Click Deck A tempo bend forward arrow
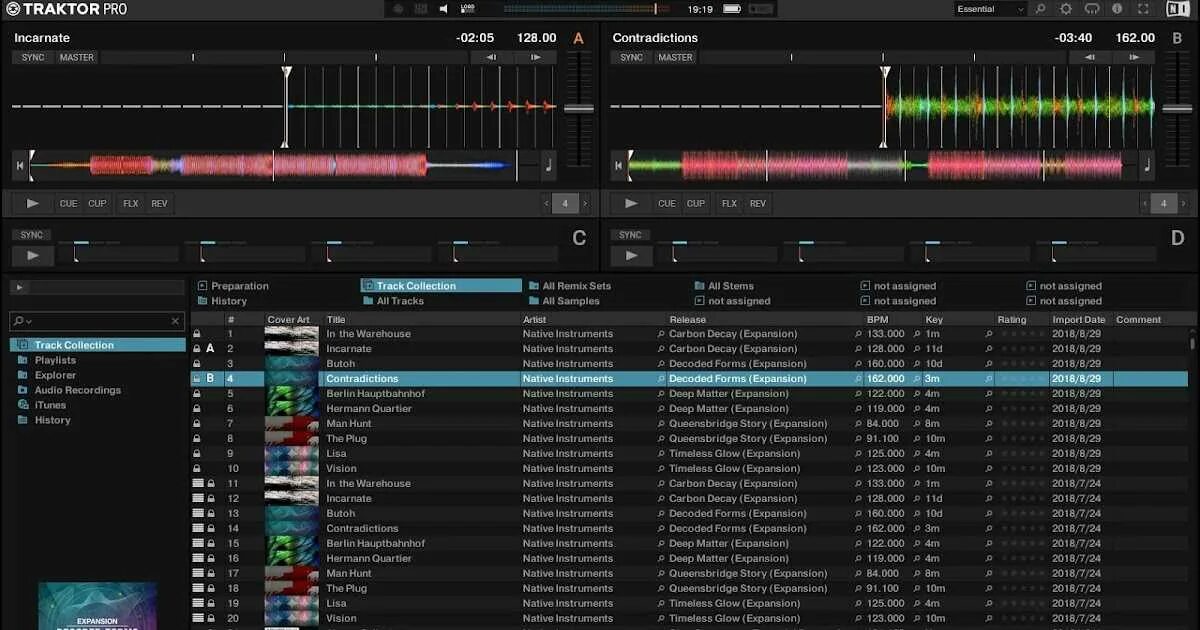The image size is (1200, 630). [537, 57]
